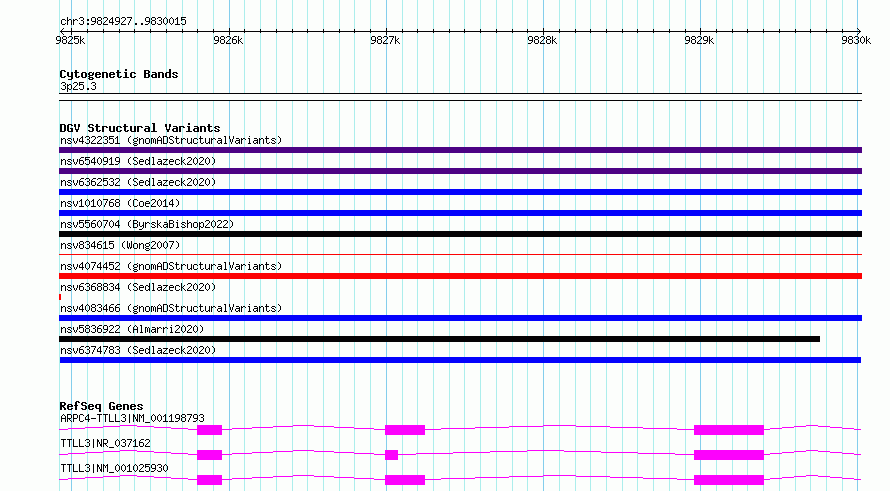Click the 9827k ruler tick label
The height and width of the screenshot is (491, 890).
[x=385, y=40]
